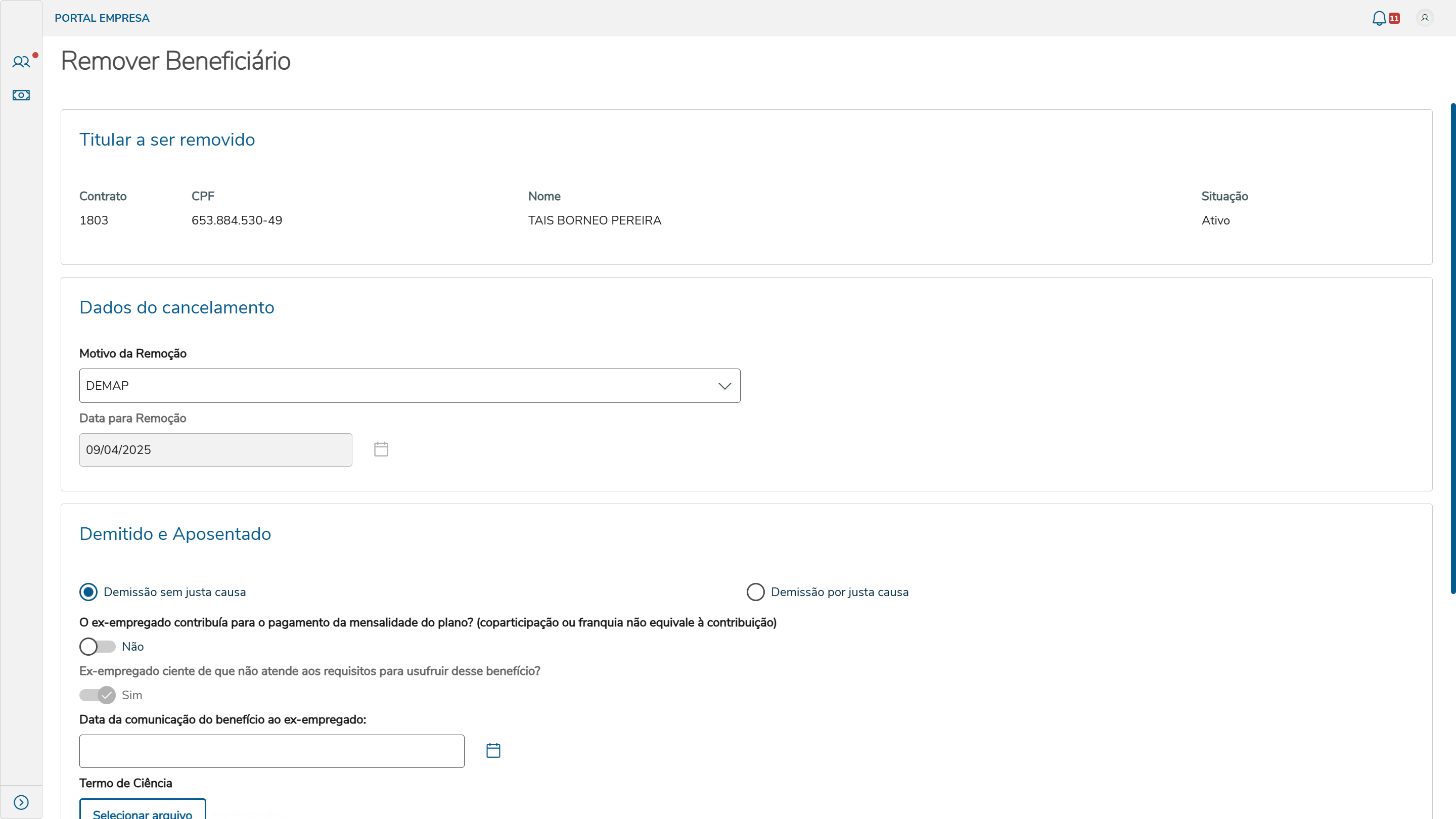Select Demissão sem justa causa radio
1456x819 pixels.
coord(88,592)
